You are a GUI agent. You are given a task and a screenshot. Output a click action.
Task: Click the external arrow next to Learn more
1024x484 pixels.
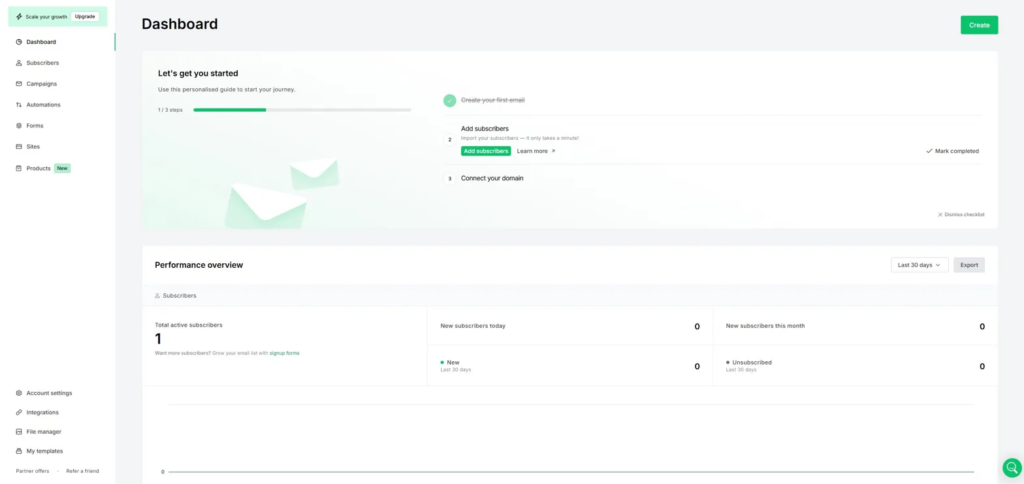(553, 151)
